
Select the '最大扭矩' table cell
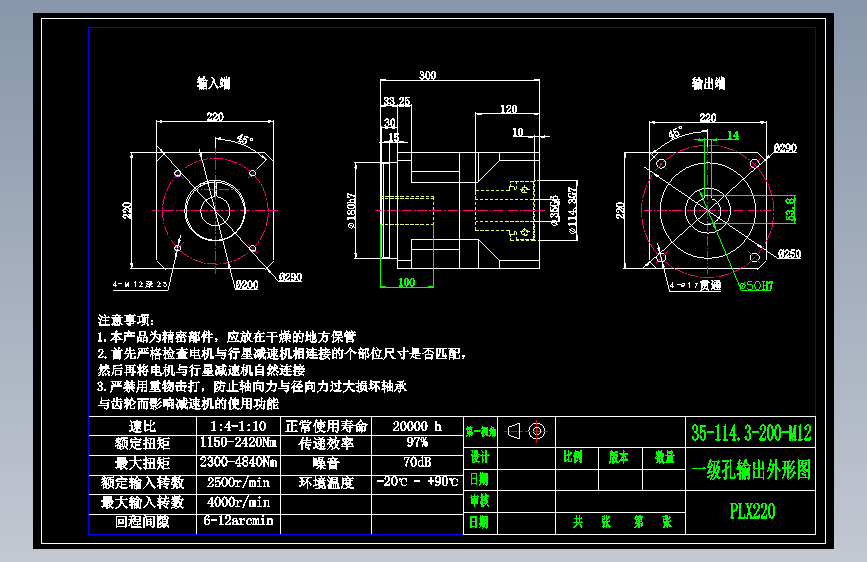pyautogui.click(x=143, y=464)
